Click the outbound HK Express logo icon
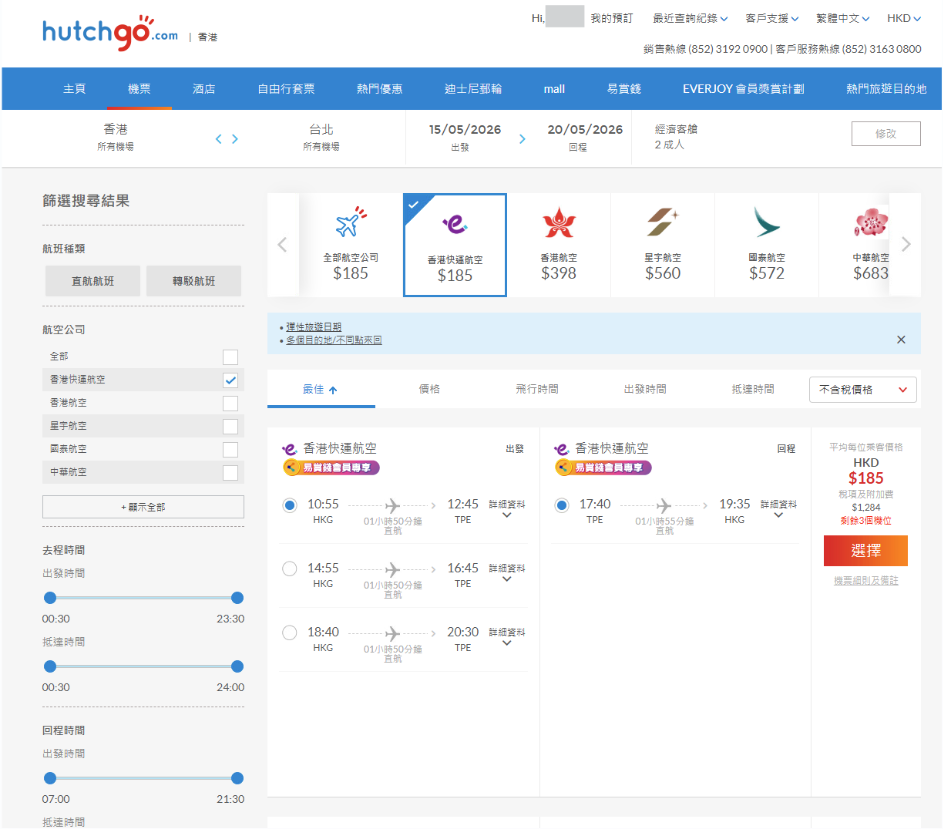The height and width of the screenshot is (829, 943). [290, 449]
